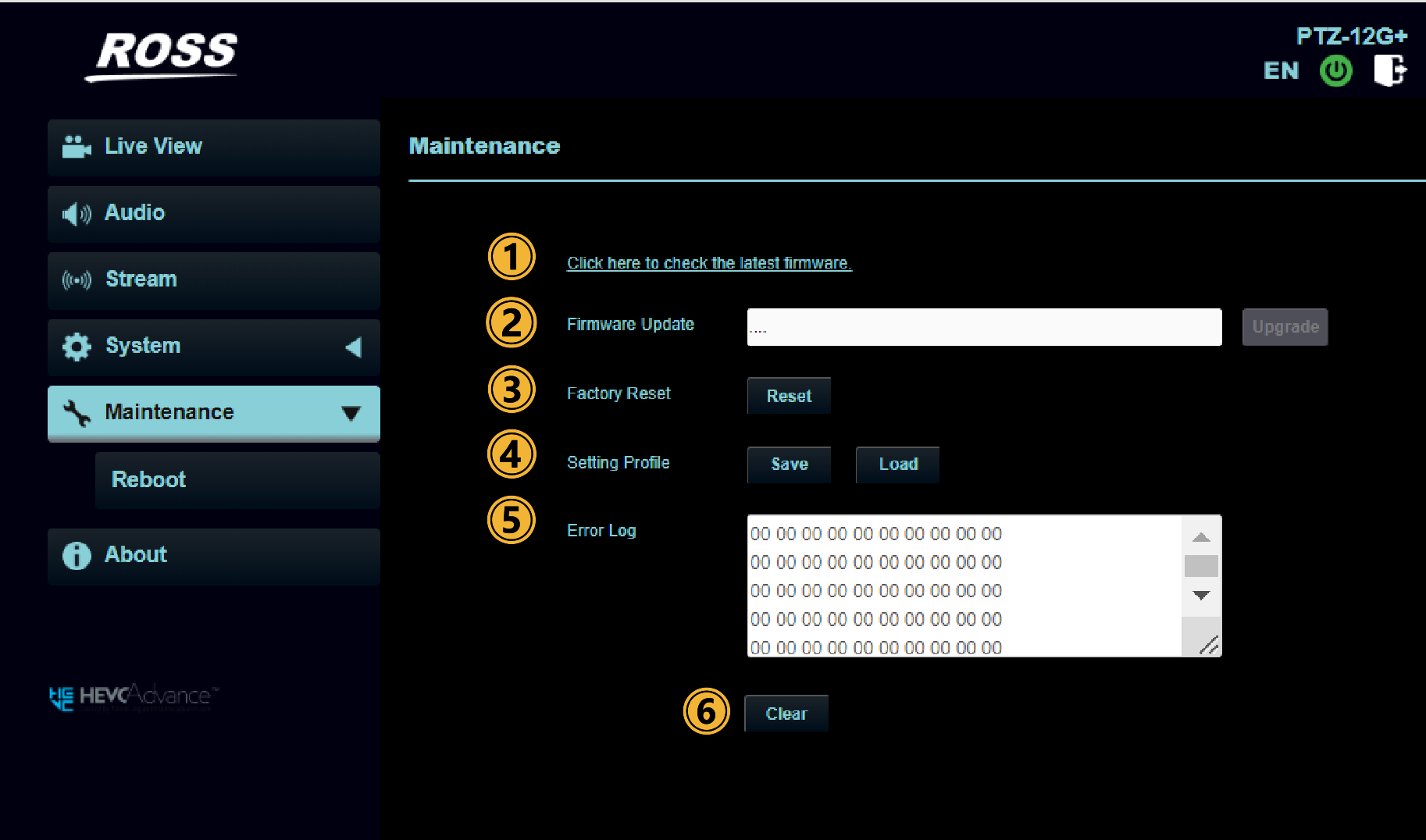
Task: Click the gear icon beside System
Action: (x=77, y=347)
